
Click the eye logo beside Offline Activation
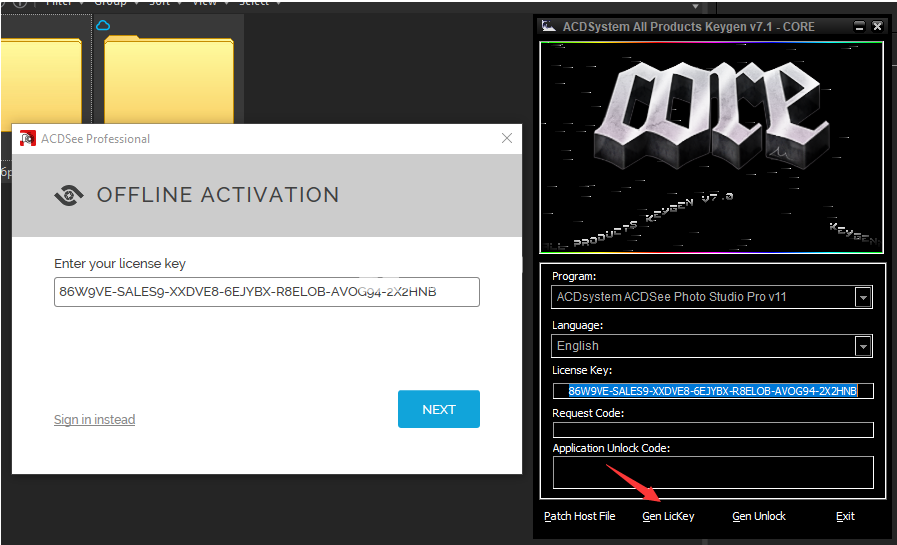coord(69,195)
